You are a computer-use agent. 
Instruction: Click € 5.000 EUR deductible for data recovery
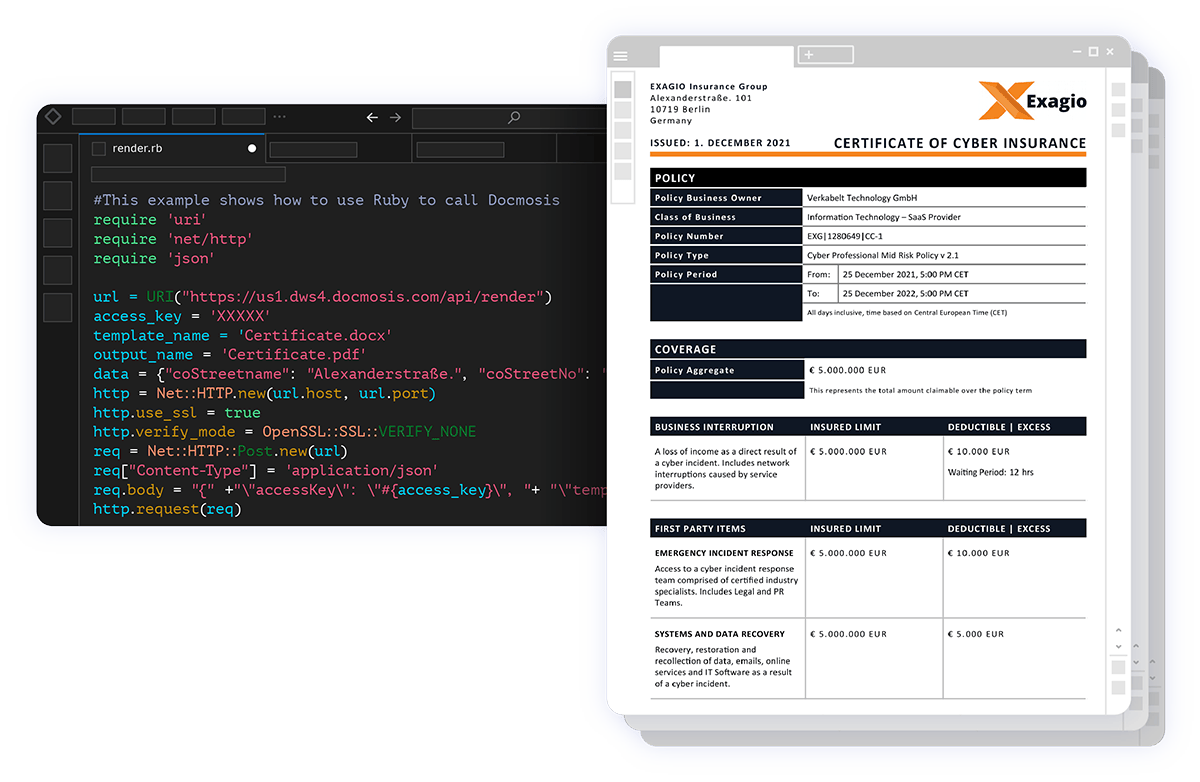pyautogui.click(x=976, y=634)
